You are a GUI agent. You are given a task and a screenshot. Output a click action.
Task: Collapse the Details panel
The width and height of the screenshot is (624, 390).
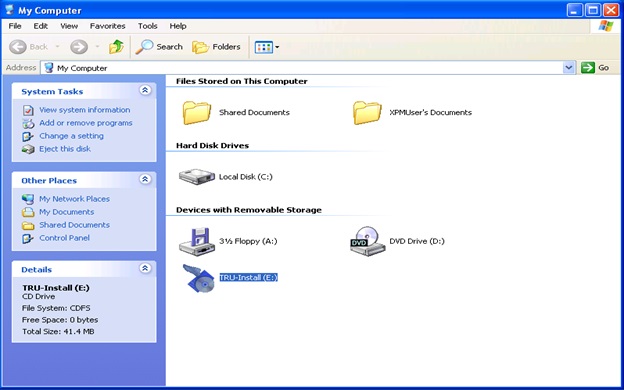[145, 268]
